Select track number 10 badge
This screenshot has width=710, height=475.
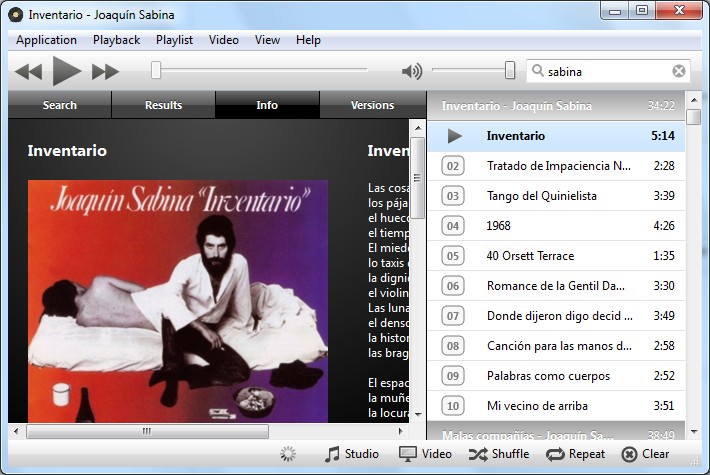pos(453,406)
